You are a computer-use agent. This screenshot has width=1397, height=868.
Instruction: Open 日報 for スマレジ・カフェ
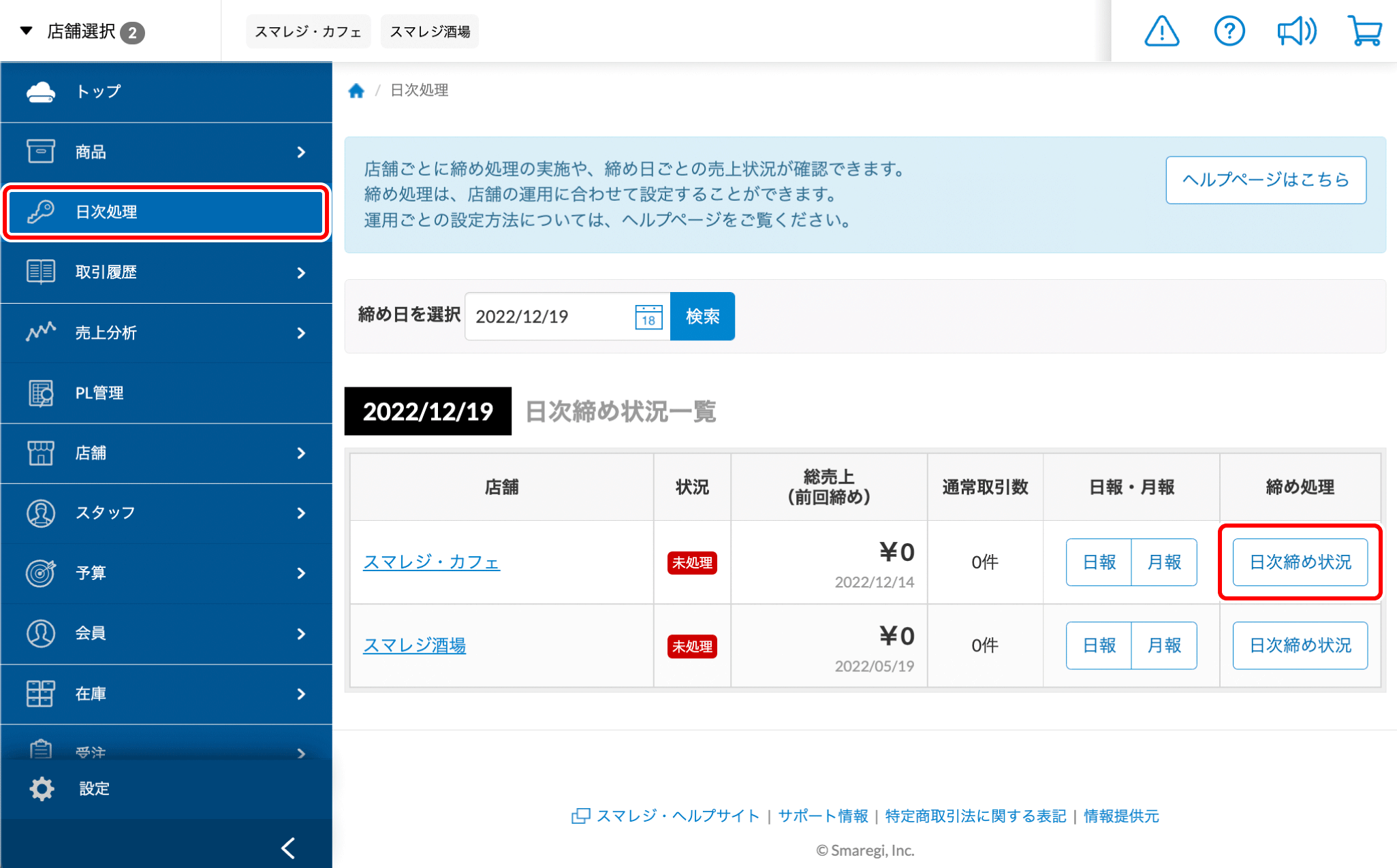1099,562
